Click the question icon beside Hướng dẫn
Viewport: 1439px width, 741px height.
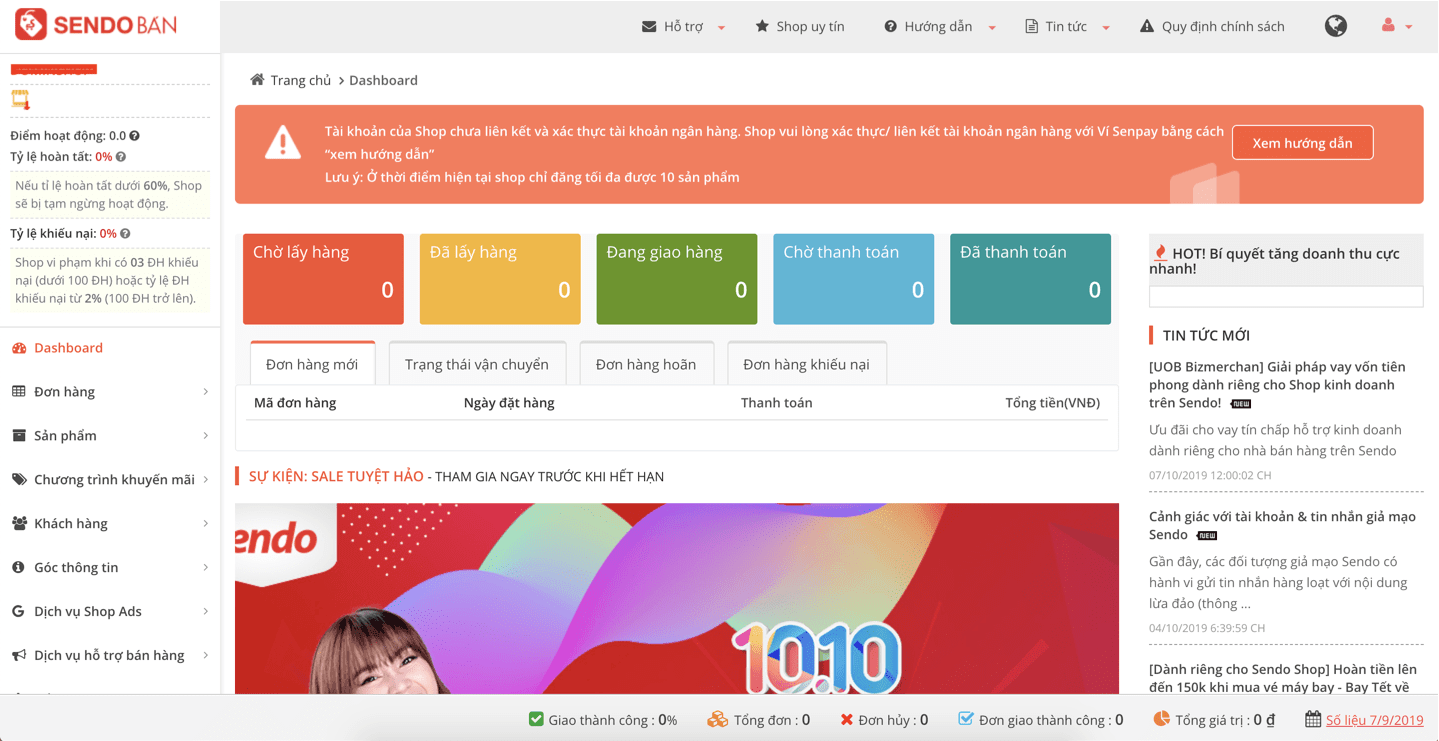[890, 27]
